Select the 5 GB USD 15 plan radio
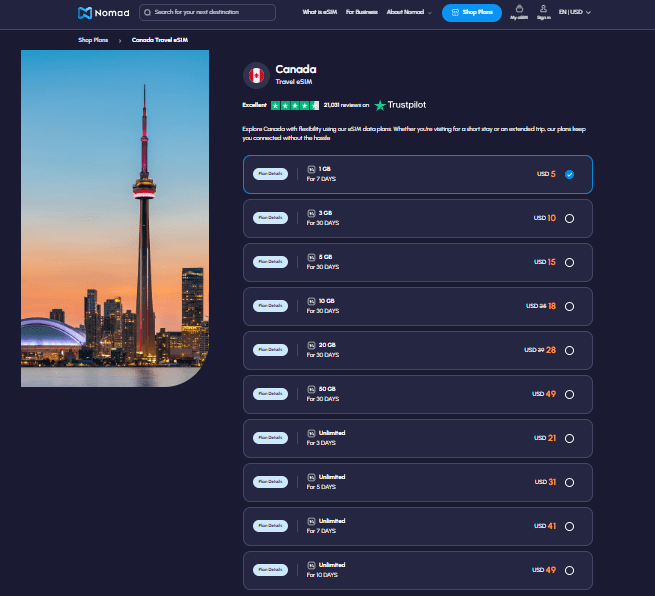 pyautogui.click(x=569, y=262)
